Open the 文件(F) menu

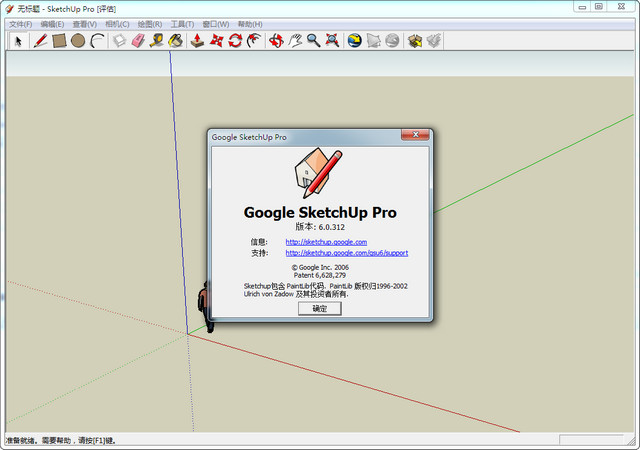[20, 24]
